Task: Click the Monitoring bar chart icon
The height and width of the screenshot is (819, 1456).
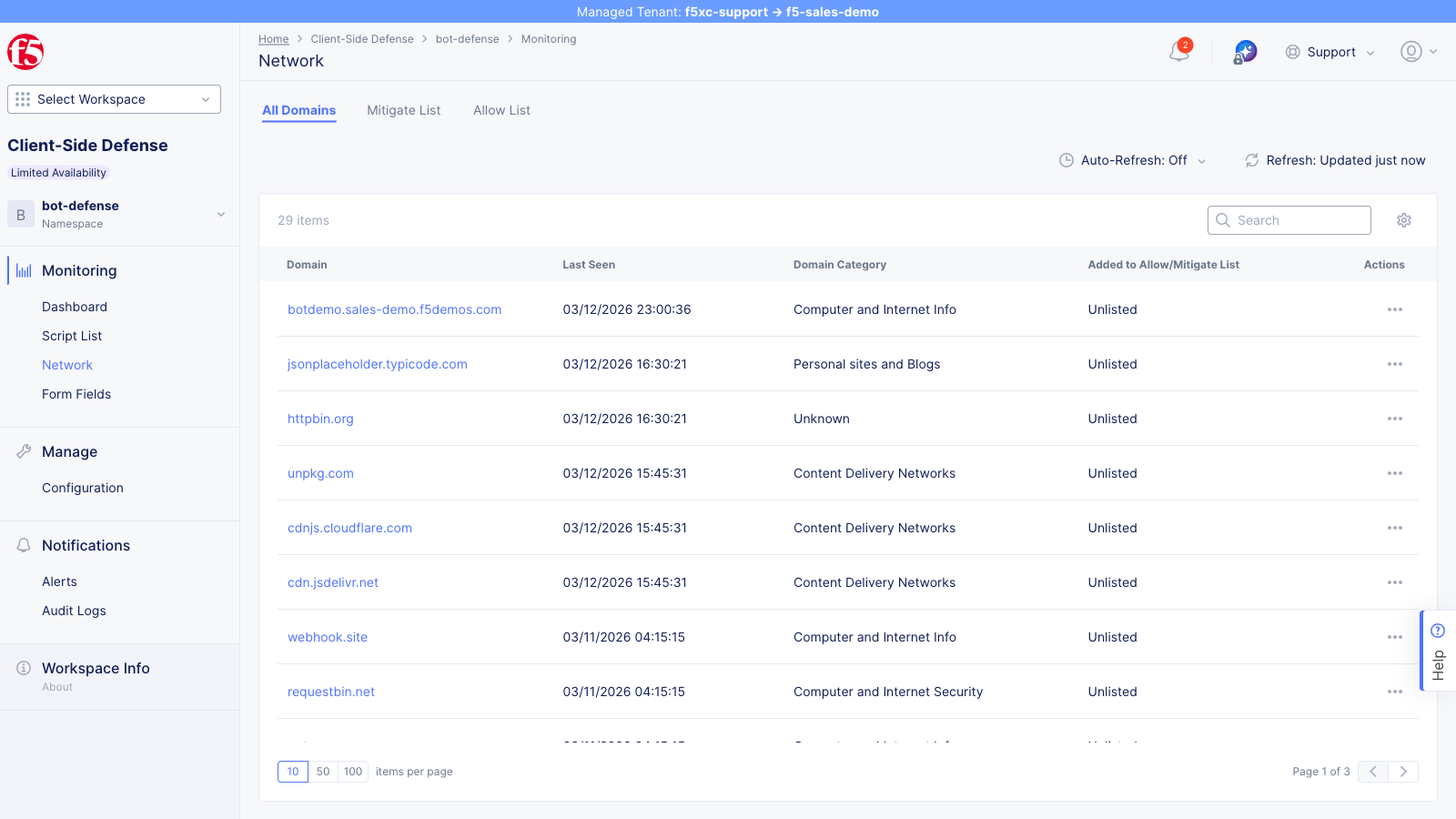Action: point(21,269)
